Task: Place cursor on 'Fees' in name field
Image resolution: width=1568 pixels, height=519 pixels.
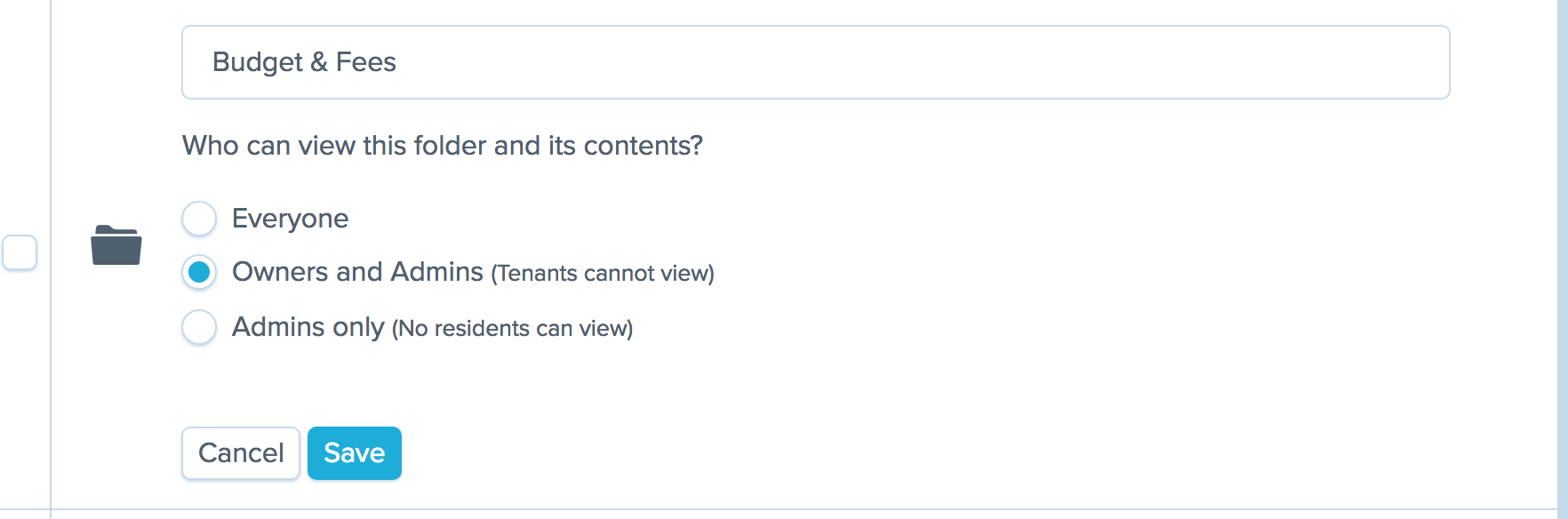Action: 366,62
